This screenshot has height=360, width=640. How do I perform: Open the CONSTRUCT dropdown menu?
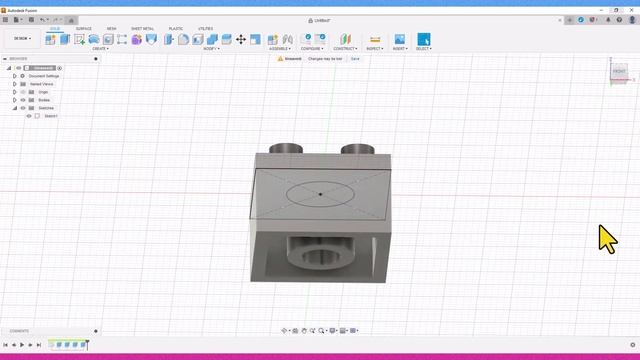[x=345, y=49]
